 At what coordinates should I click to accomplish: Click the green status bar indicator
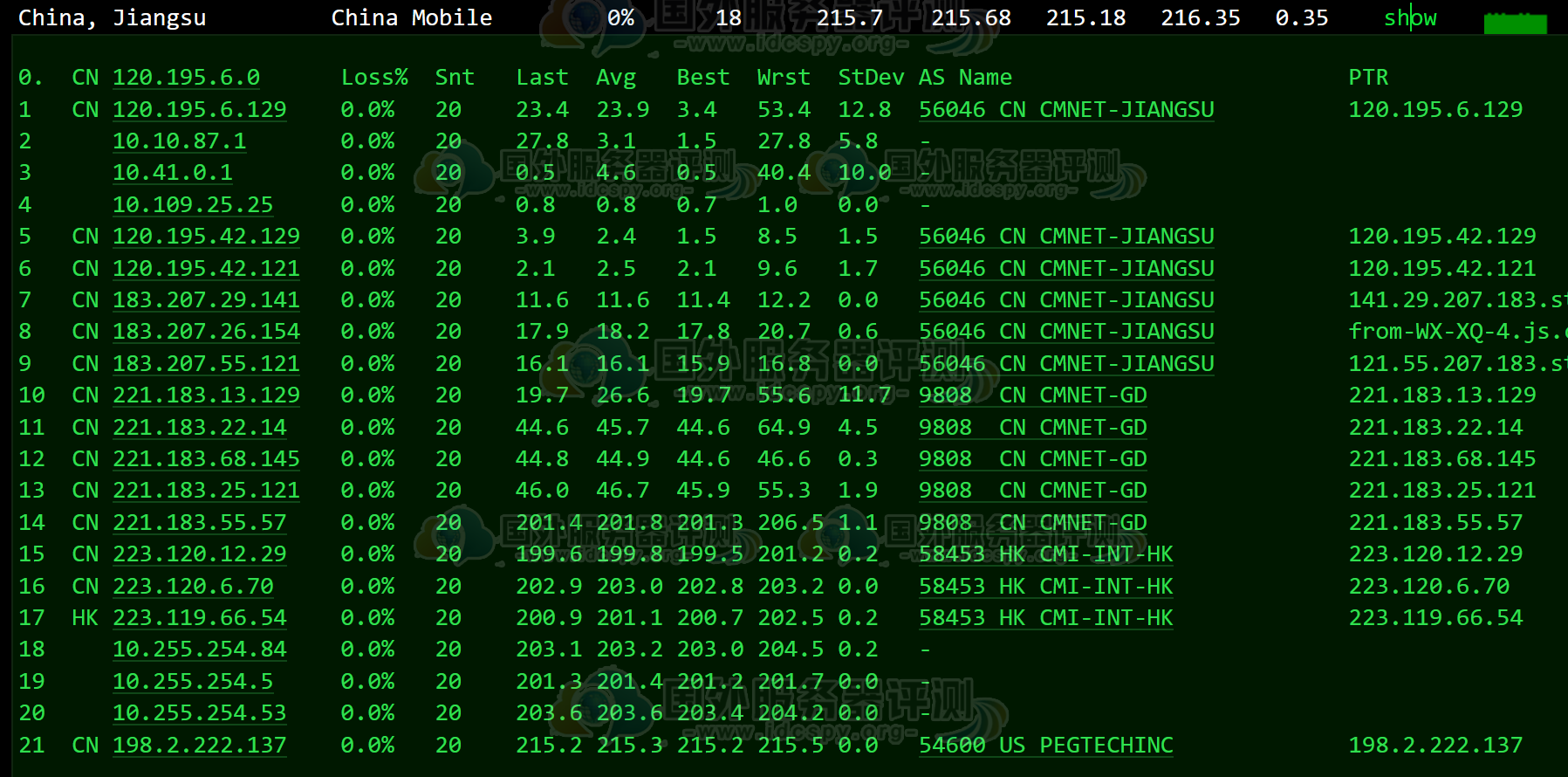click(1516, 24)
